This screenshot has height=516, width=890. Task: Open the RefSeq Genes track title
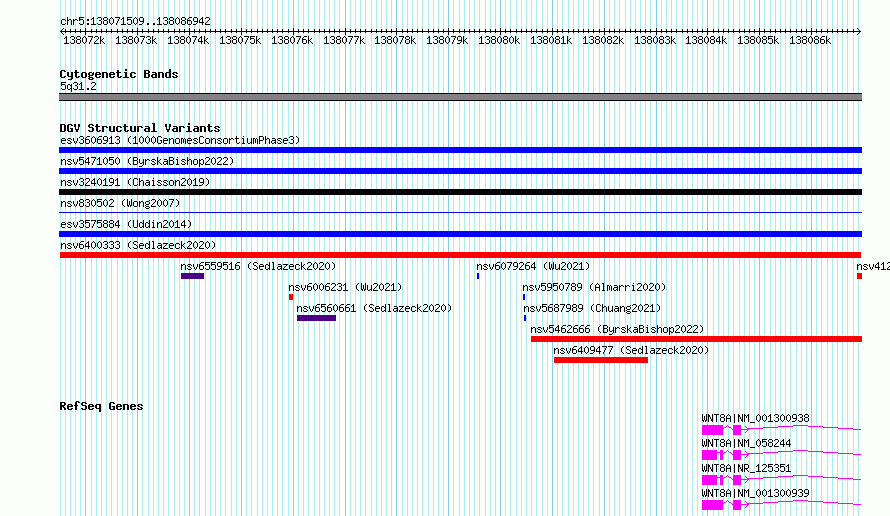coord(101,406)
